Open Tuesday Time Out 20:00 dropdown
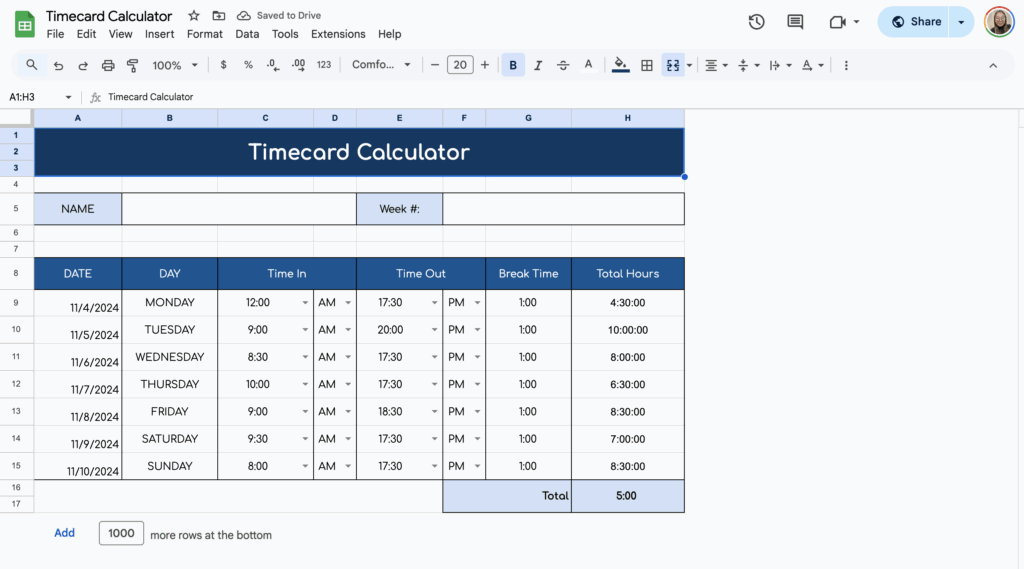Image resolution: width=1024 pixels, height=569 pixels. click(x=434, y=330)
